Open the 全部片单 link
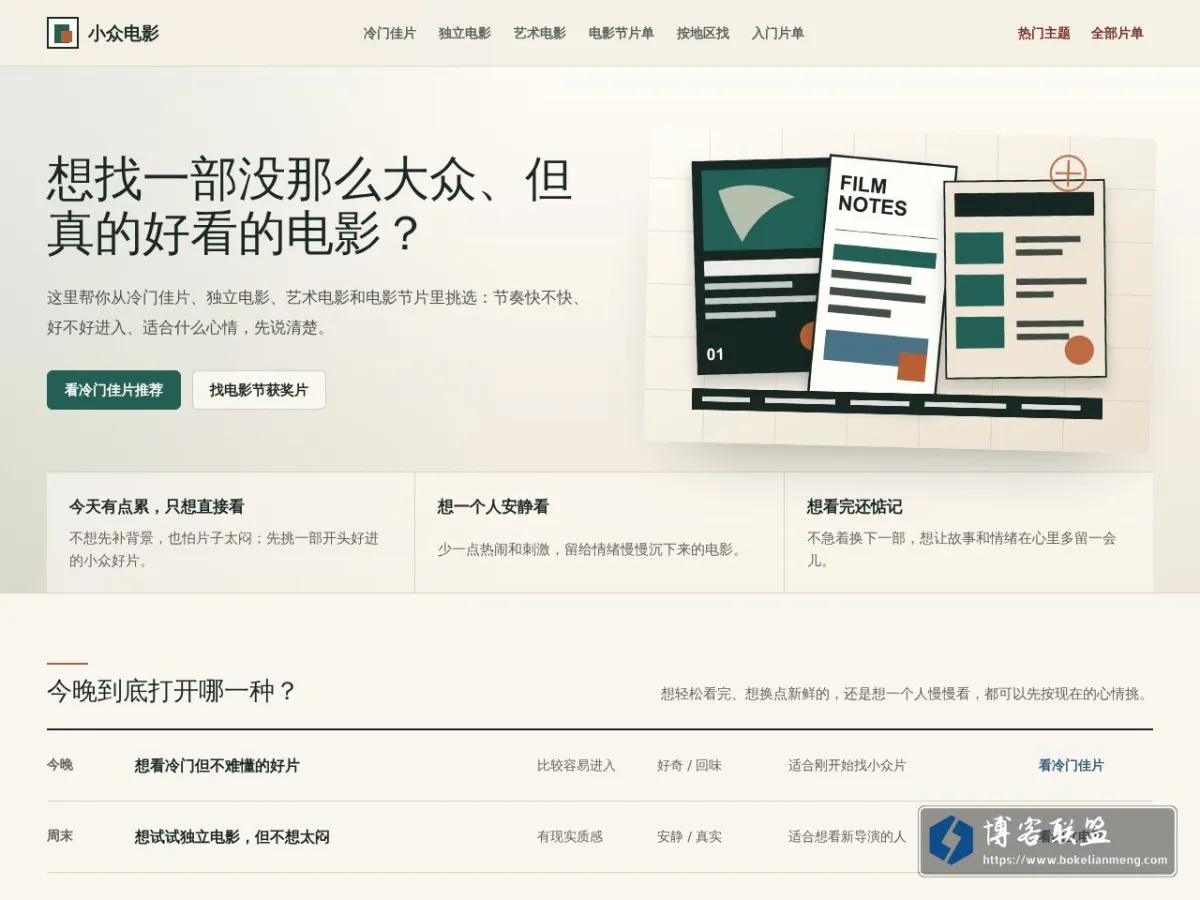 click(x=1117, y=33)
